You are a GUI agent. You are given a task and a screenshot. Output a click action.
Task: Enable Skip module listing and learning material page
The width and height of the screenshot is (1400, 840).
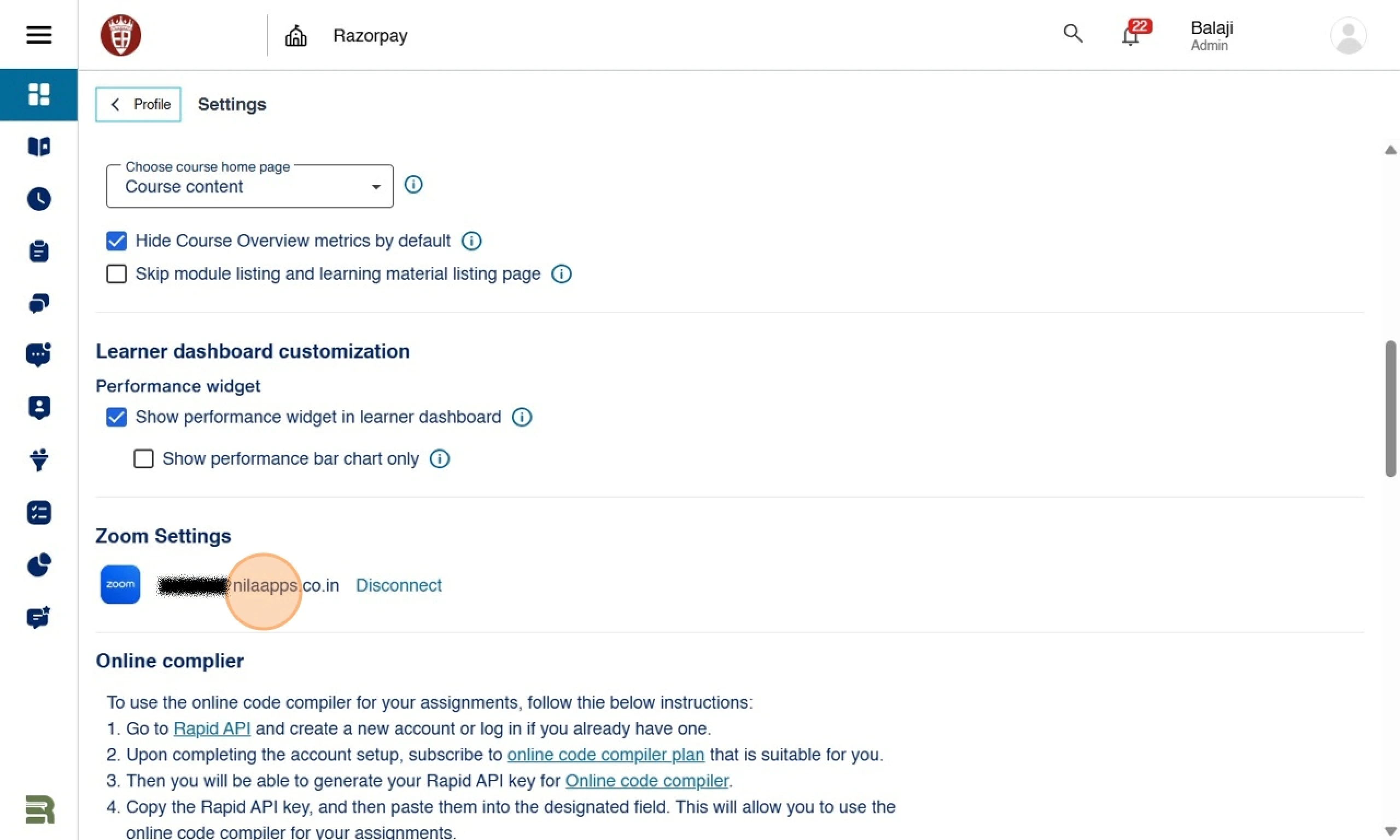click(x=116, y=274)
